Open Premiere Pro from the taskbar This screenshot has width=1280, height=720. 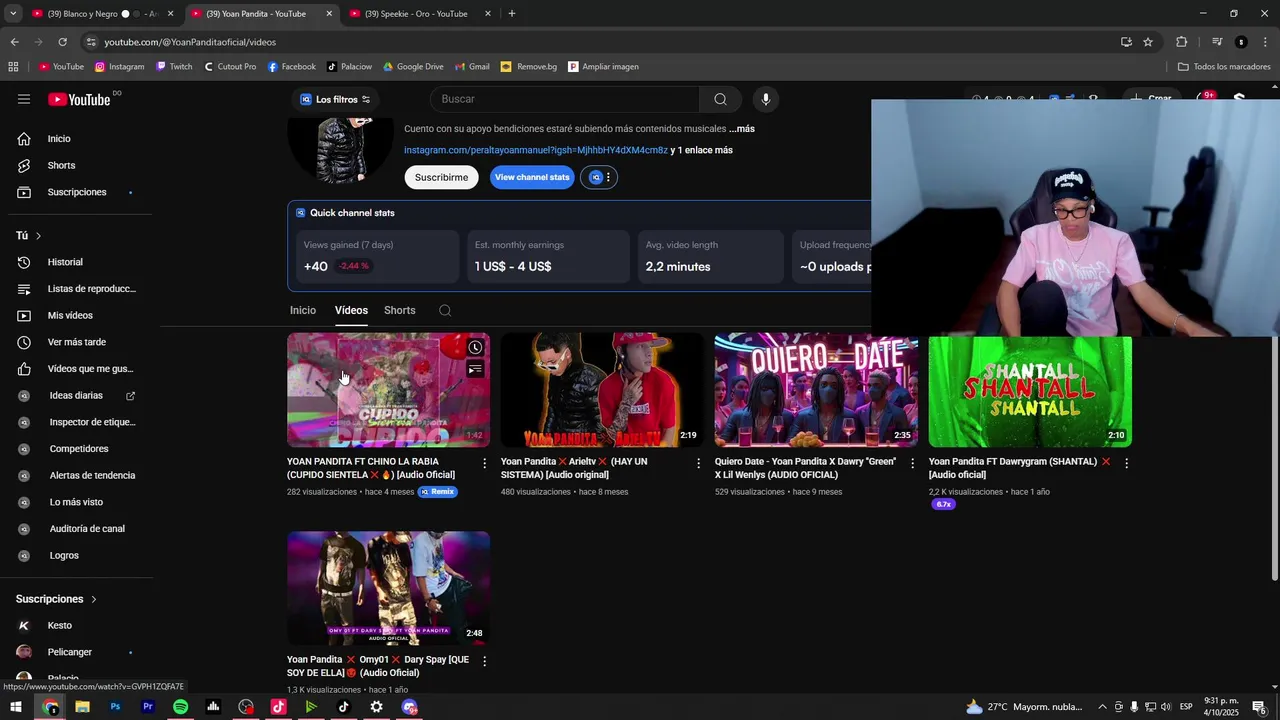(x=148, y=707)
